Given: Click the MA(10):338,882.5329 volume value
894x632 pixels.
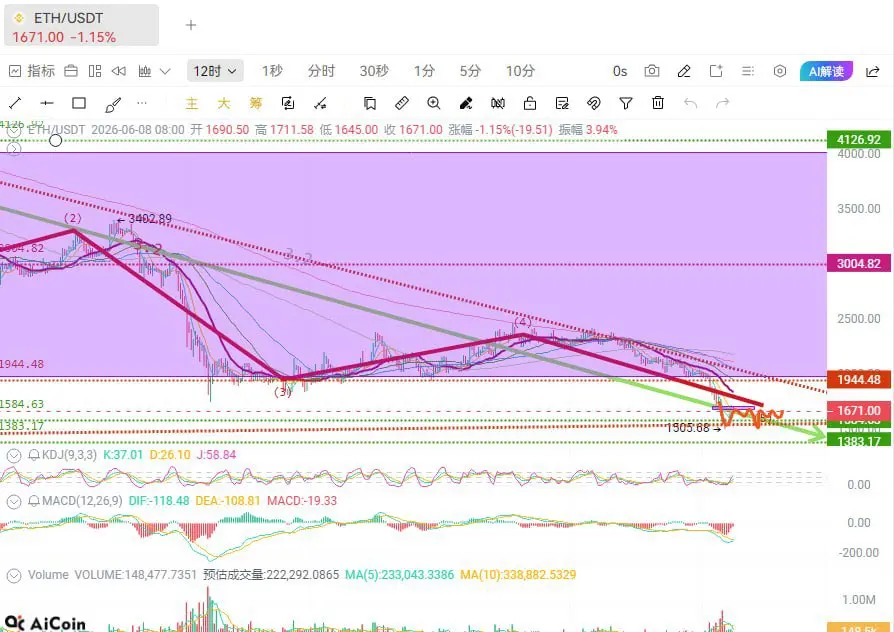Looking at the screenshot, I should pos(518,575).
